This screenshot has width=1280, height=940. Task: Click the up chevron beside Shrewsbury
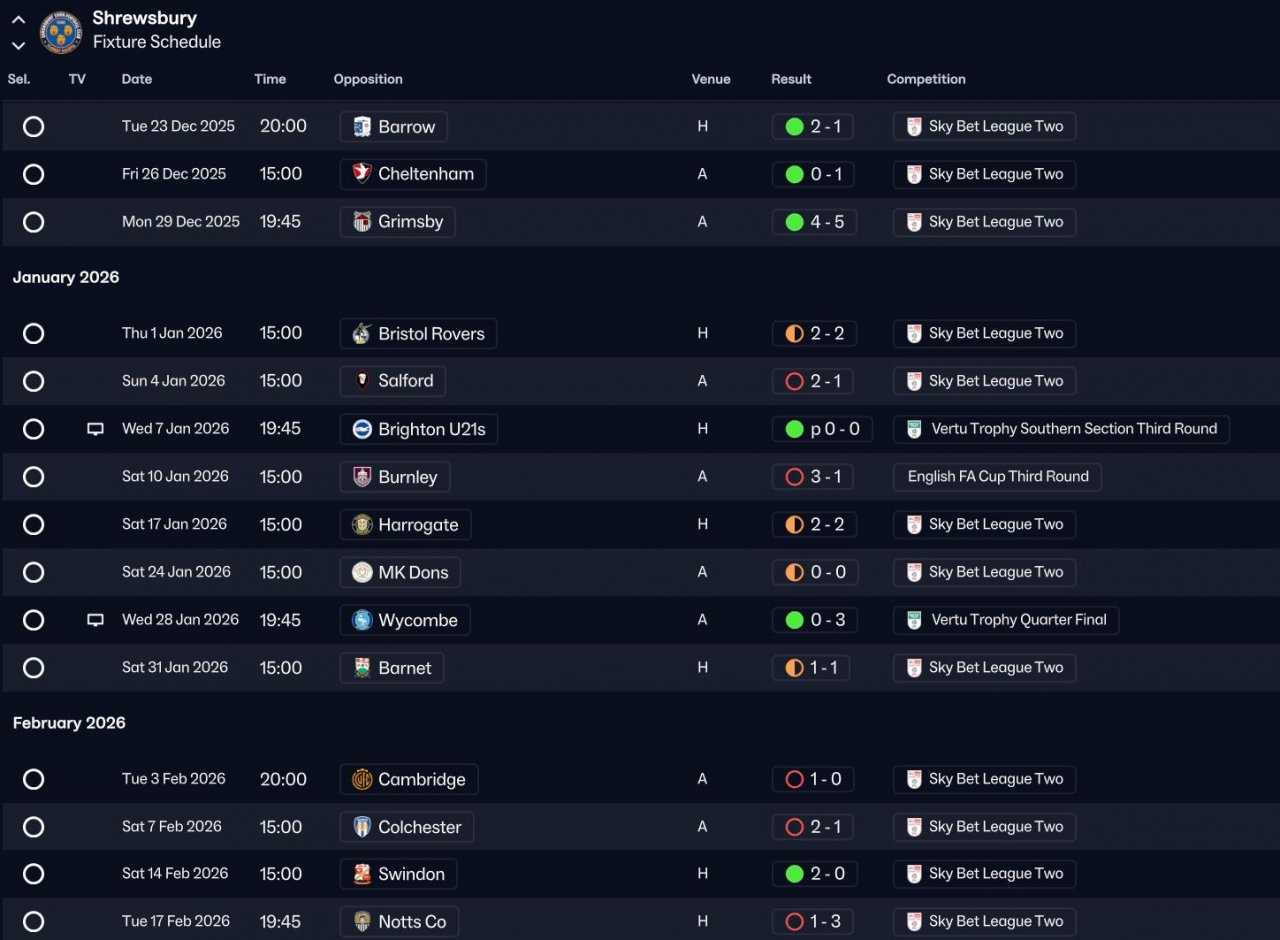[18, 20]
